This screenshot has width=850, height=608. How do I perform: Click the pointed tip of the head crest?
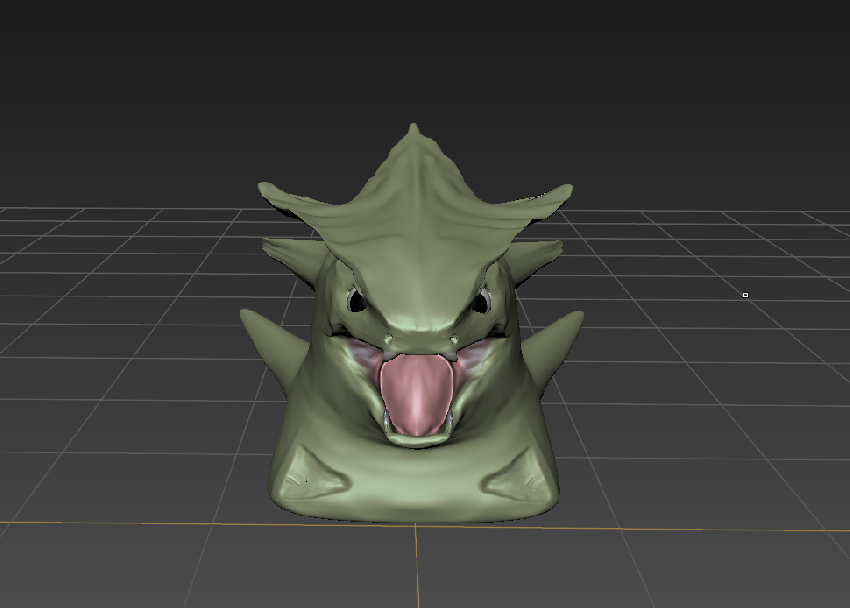414,128
